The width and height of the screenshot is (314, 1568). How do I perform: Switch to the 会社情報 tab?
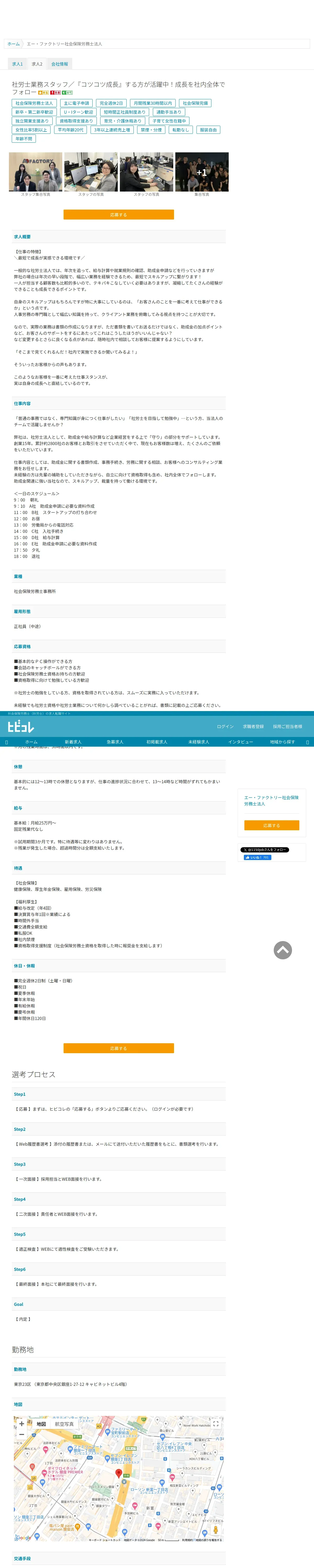point(60,64)
